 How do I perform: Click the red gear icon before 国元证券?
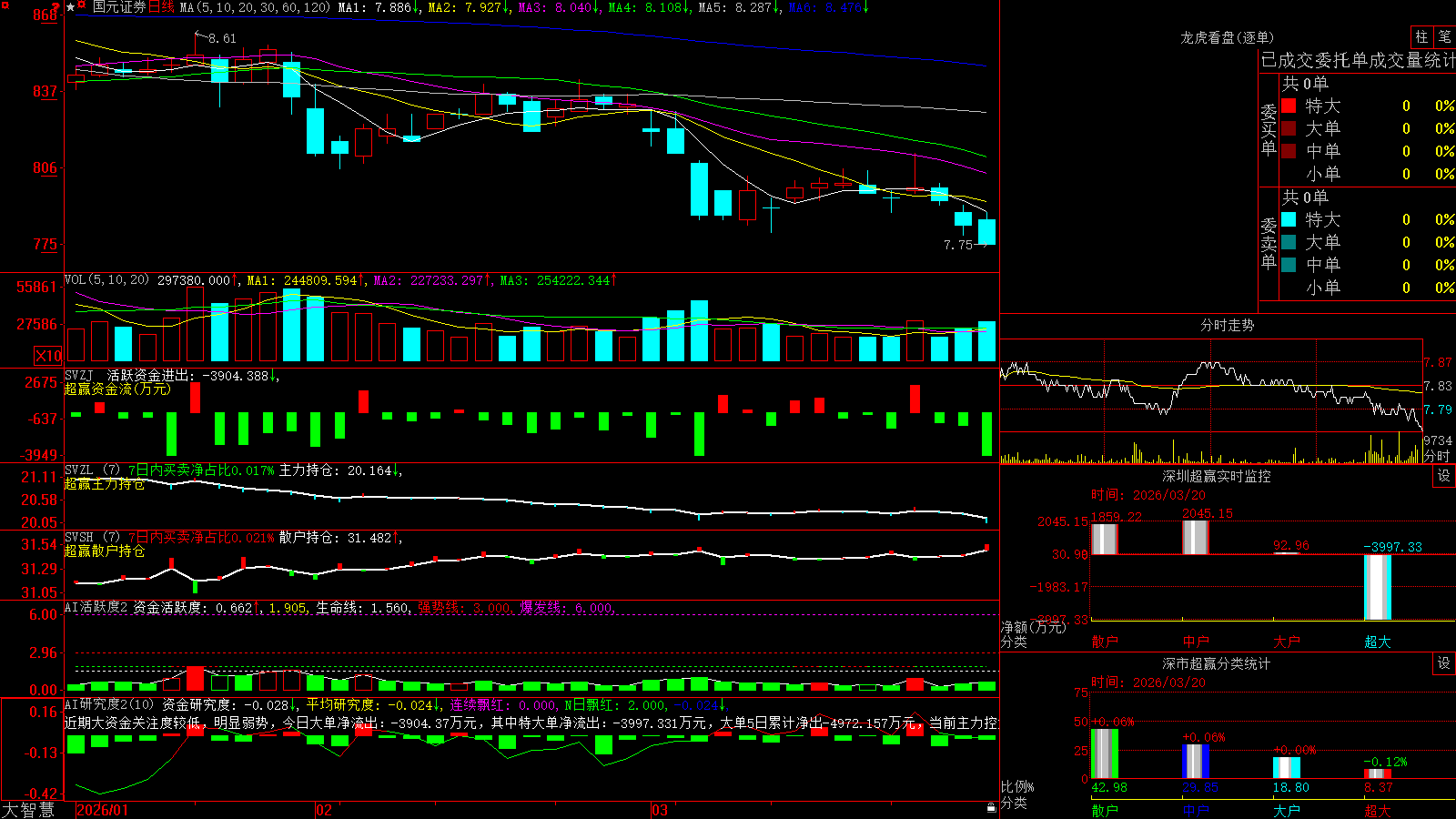82,6
